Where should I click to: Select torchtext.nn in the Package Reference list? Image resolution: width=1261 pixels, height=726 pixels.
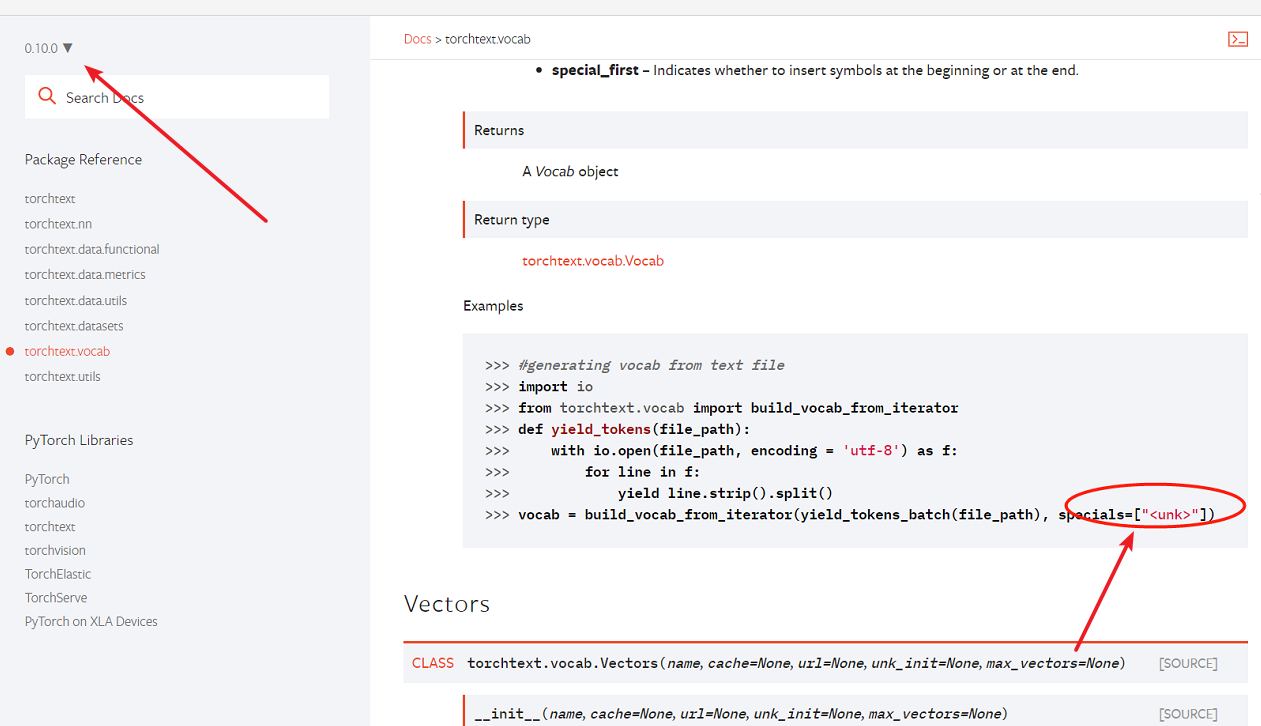point(60,223)
